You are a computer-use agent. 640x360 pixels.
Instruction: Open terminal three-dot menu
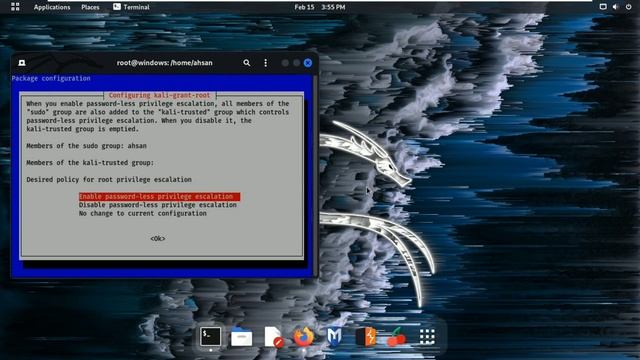tap(266, 63)
